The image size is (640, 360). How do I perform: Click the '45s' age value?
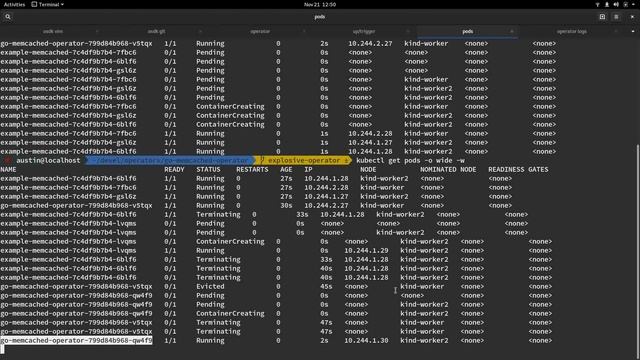[326, 287]
